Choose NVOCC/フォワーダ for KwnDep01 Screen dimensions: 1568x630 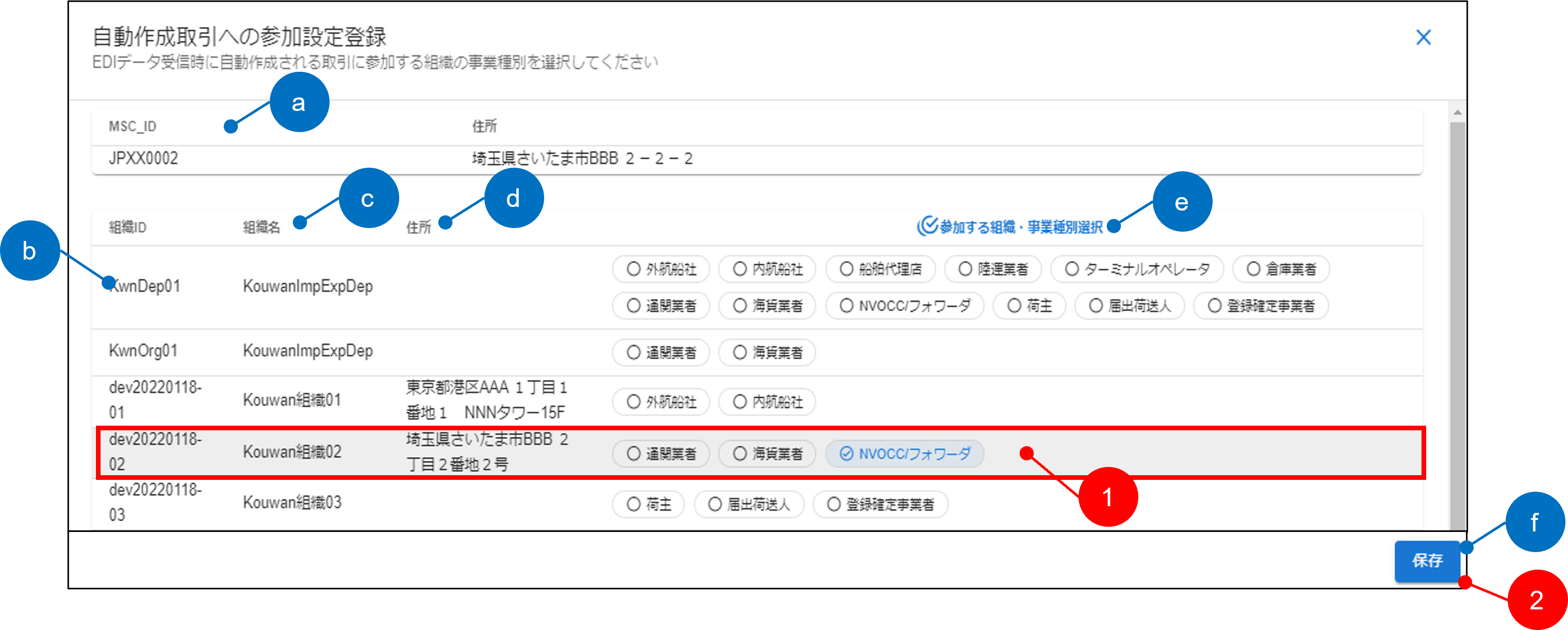click(904, 305)
